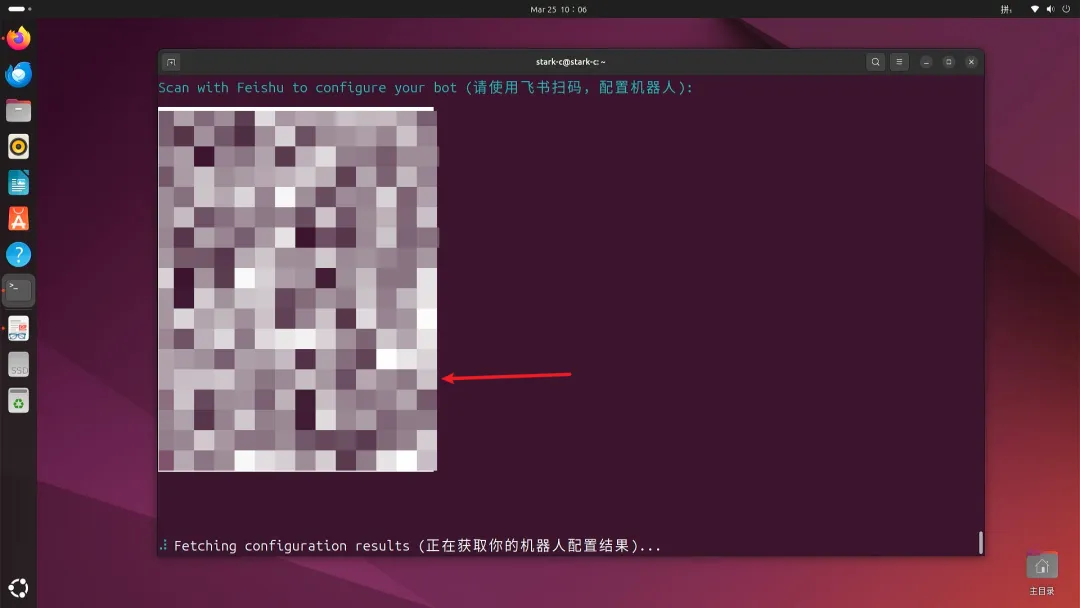The image size is (1080, 608).
Task: Open Firefox from the dock
Action: 19,39
